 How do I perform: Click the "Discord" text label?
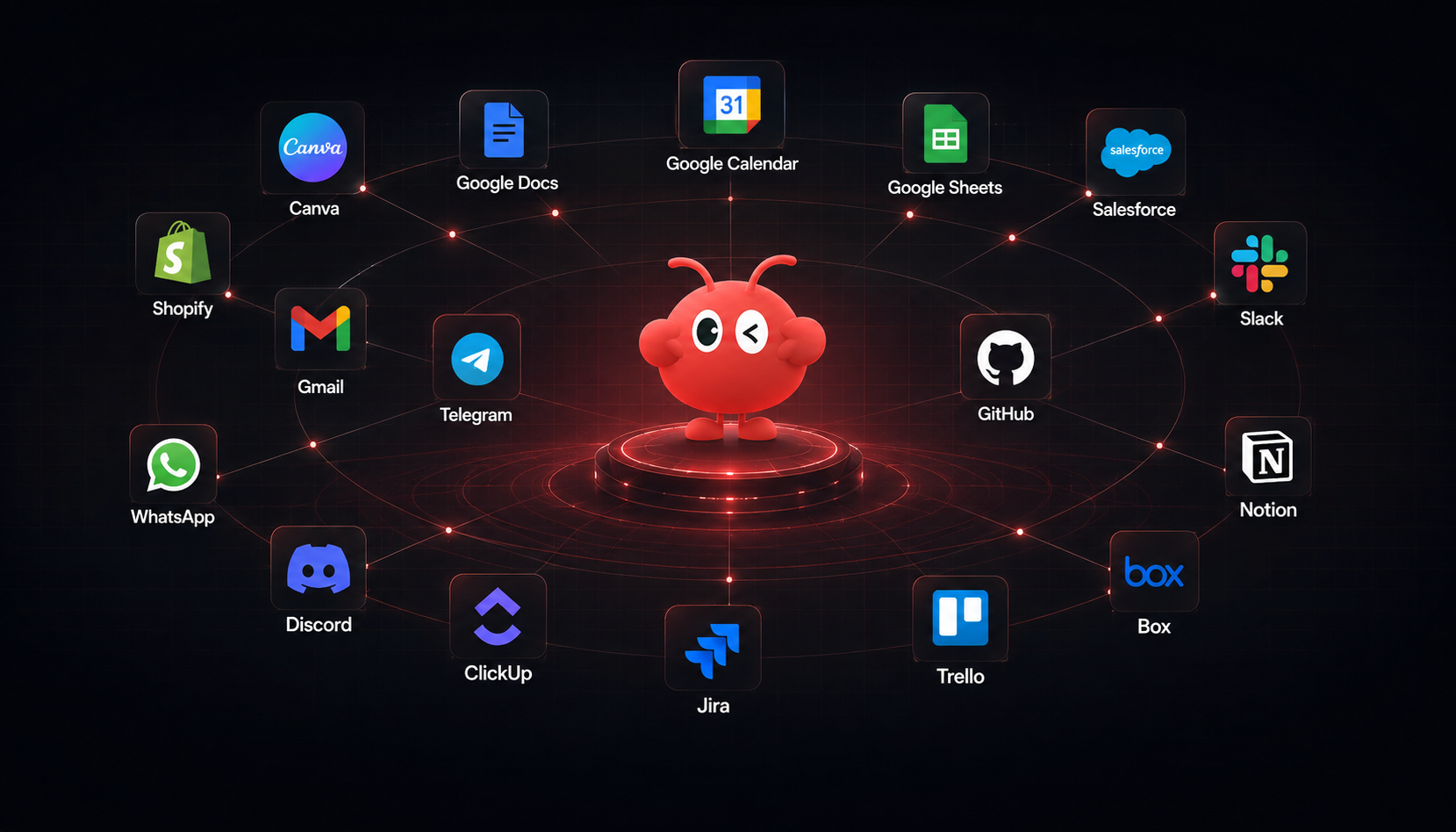(319, 625)
